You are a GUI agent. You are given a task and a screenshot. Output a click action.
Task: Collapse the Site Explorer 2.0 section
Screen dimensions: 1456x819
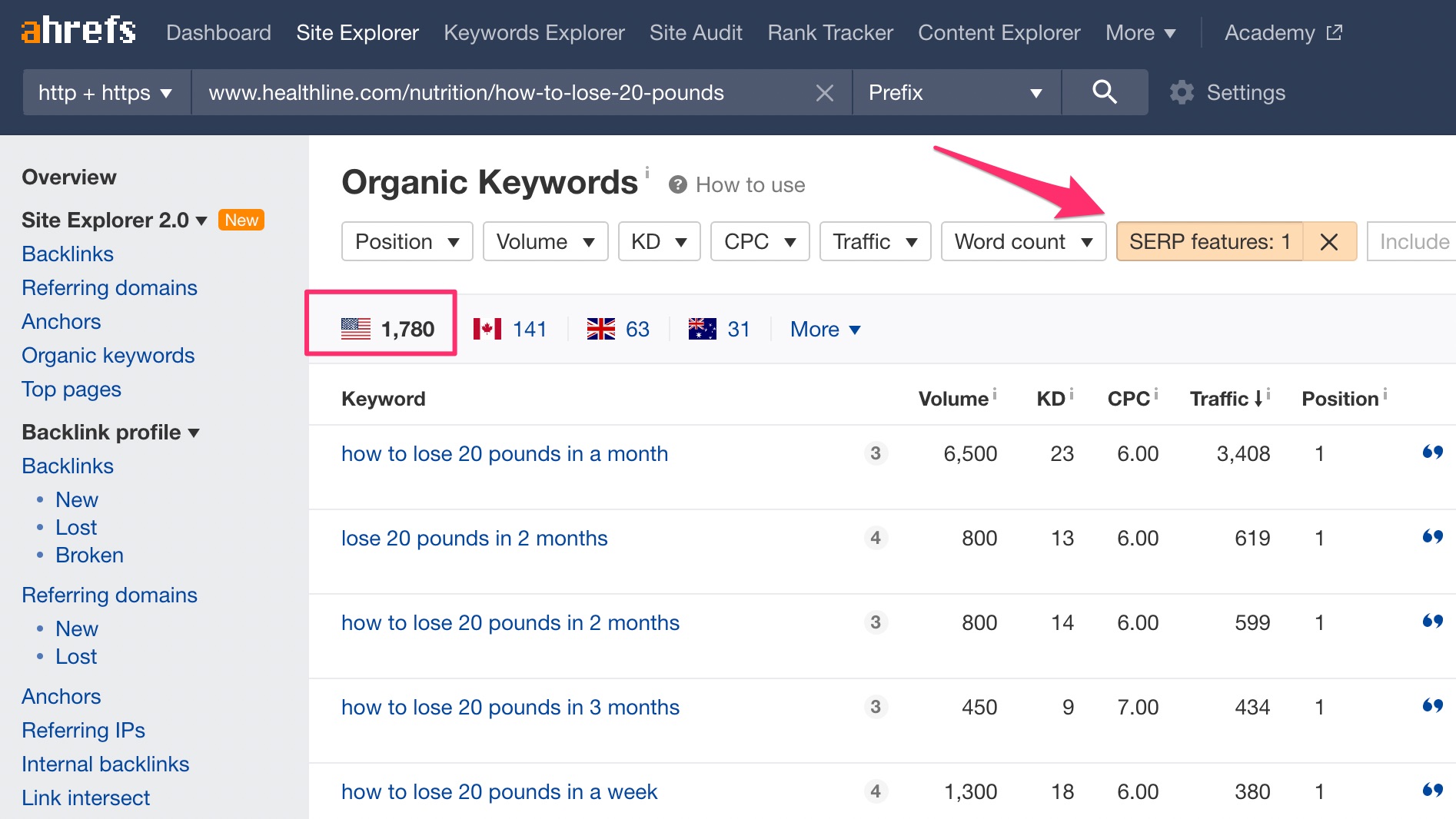[115, 220]
